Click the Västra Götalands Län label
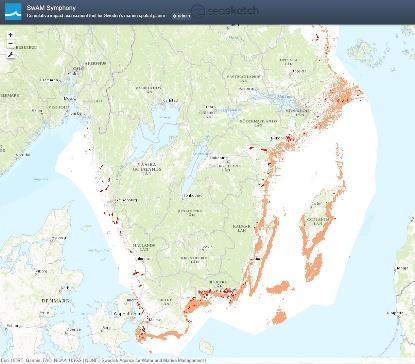 147,168
